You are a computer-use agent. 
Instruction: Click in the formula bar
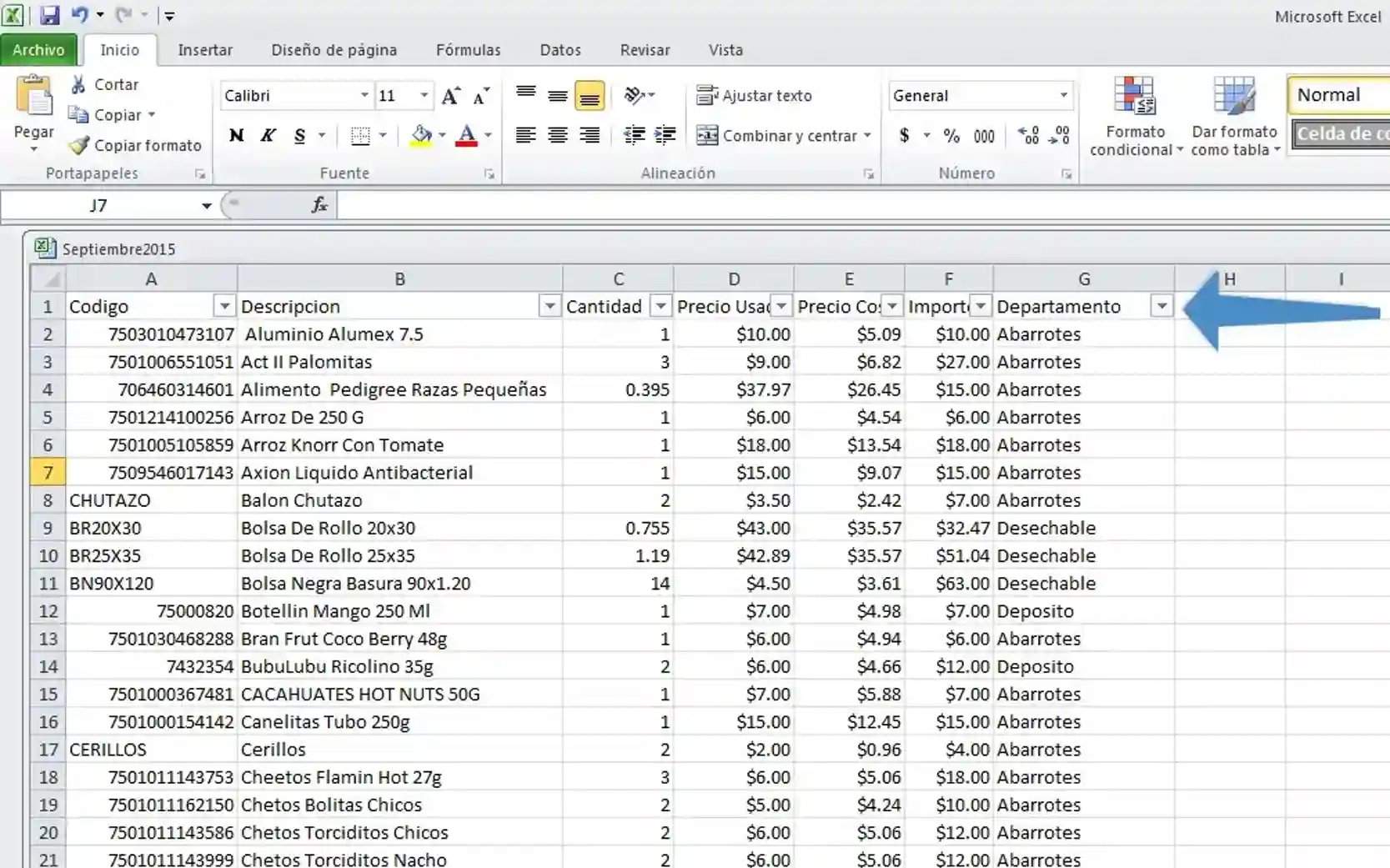click(863, 205)
